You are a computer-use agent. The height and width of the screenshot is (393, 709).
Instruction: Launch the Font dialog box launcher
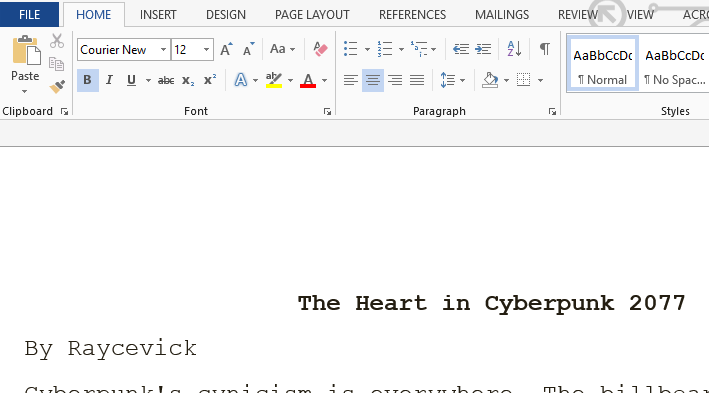327,112
